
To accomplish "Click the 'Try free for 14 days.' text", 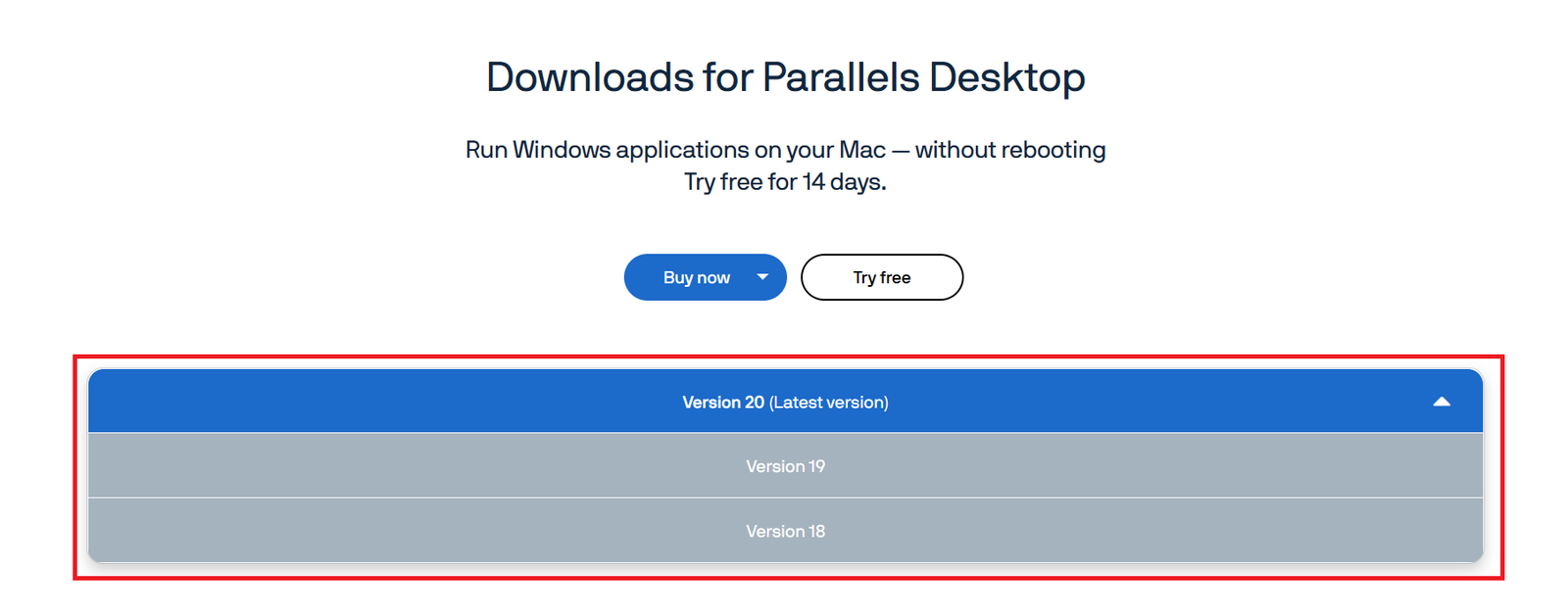I will [785, 182].
